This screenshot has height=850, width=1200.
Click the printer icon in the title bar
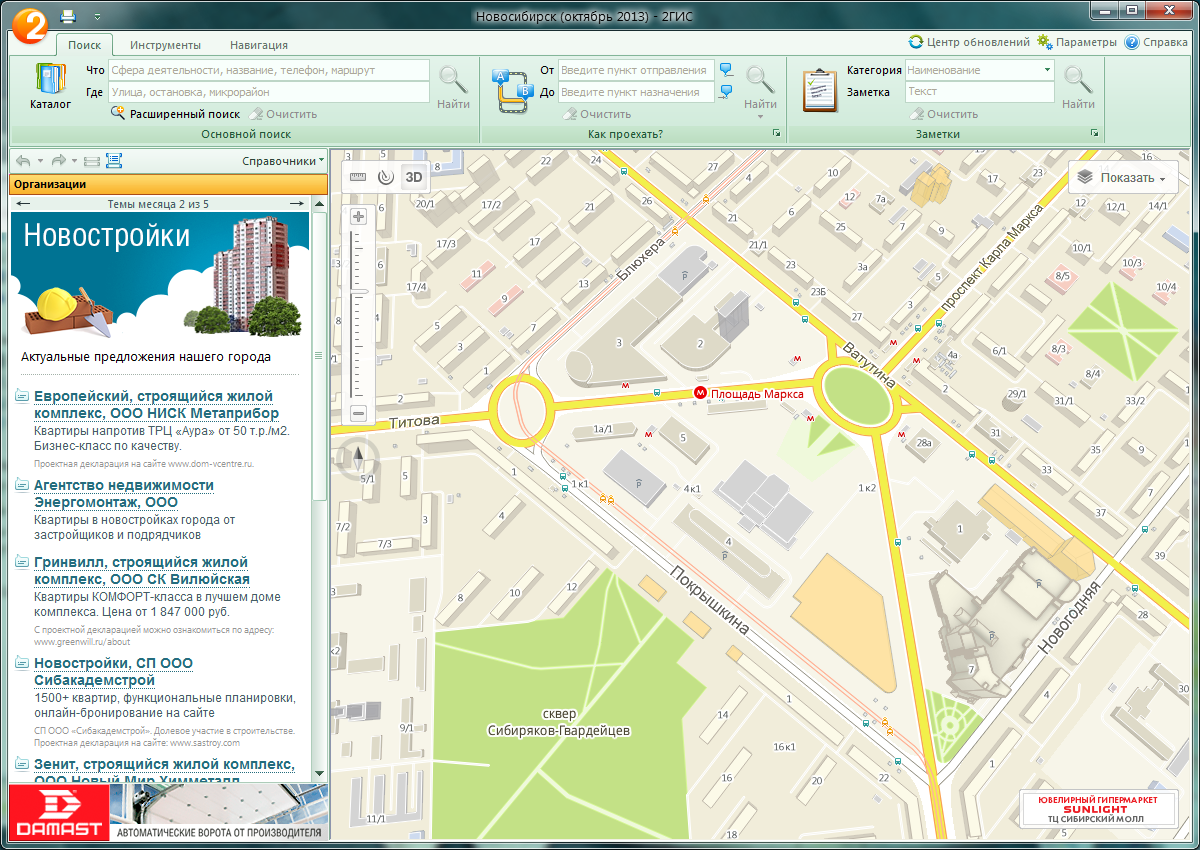(x=68, y=16)
